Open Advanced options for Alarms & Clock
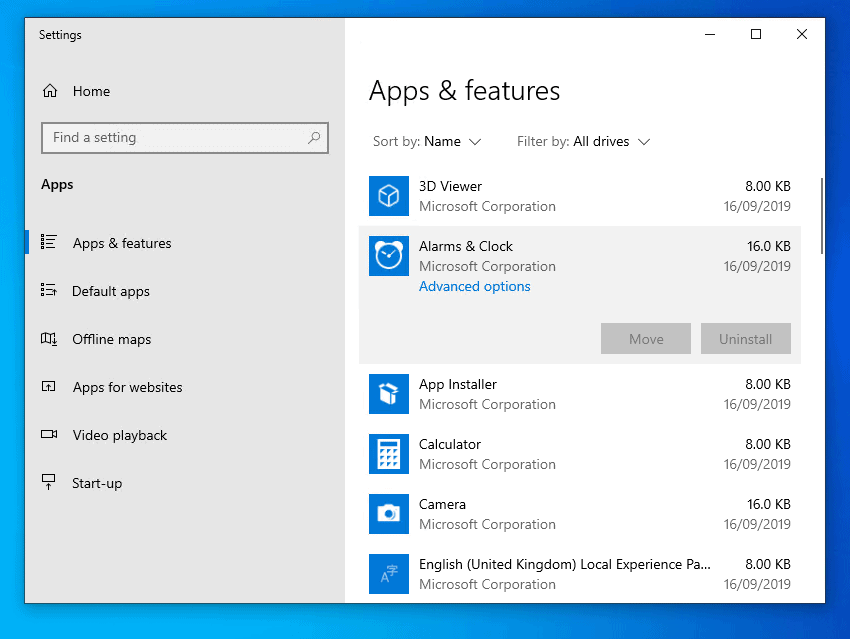The width and height of the screenshot is (850, 639). [x=474, y=287]
